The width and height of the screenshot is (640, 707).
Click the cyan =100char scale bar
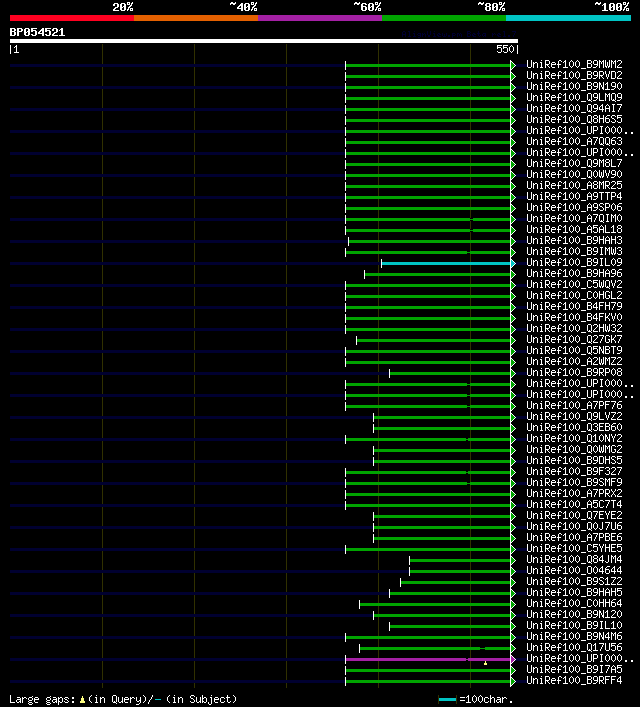click(x=447, y=699)
